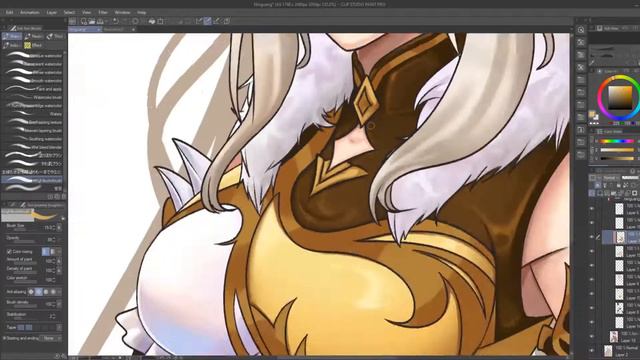
Task: Select the Transparent watercolor brush
Action: tap(33, 64)
